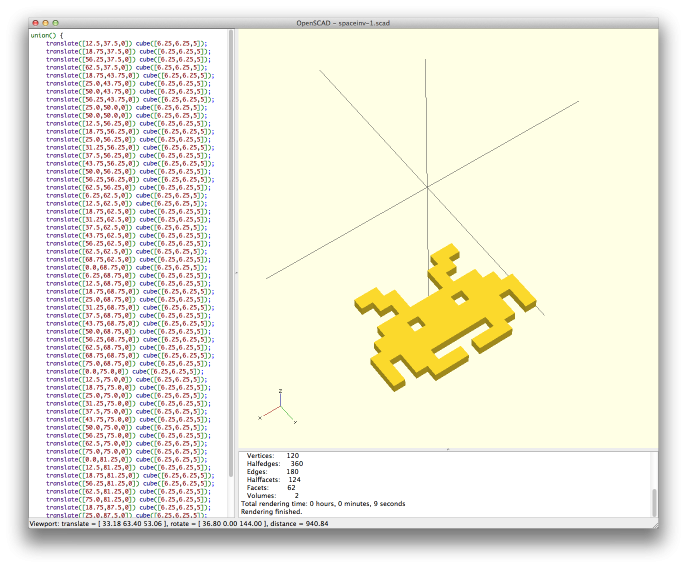Click line 'translate([25.0,50.0,0])'
687x568 pixels.
[x=126, y=107]
